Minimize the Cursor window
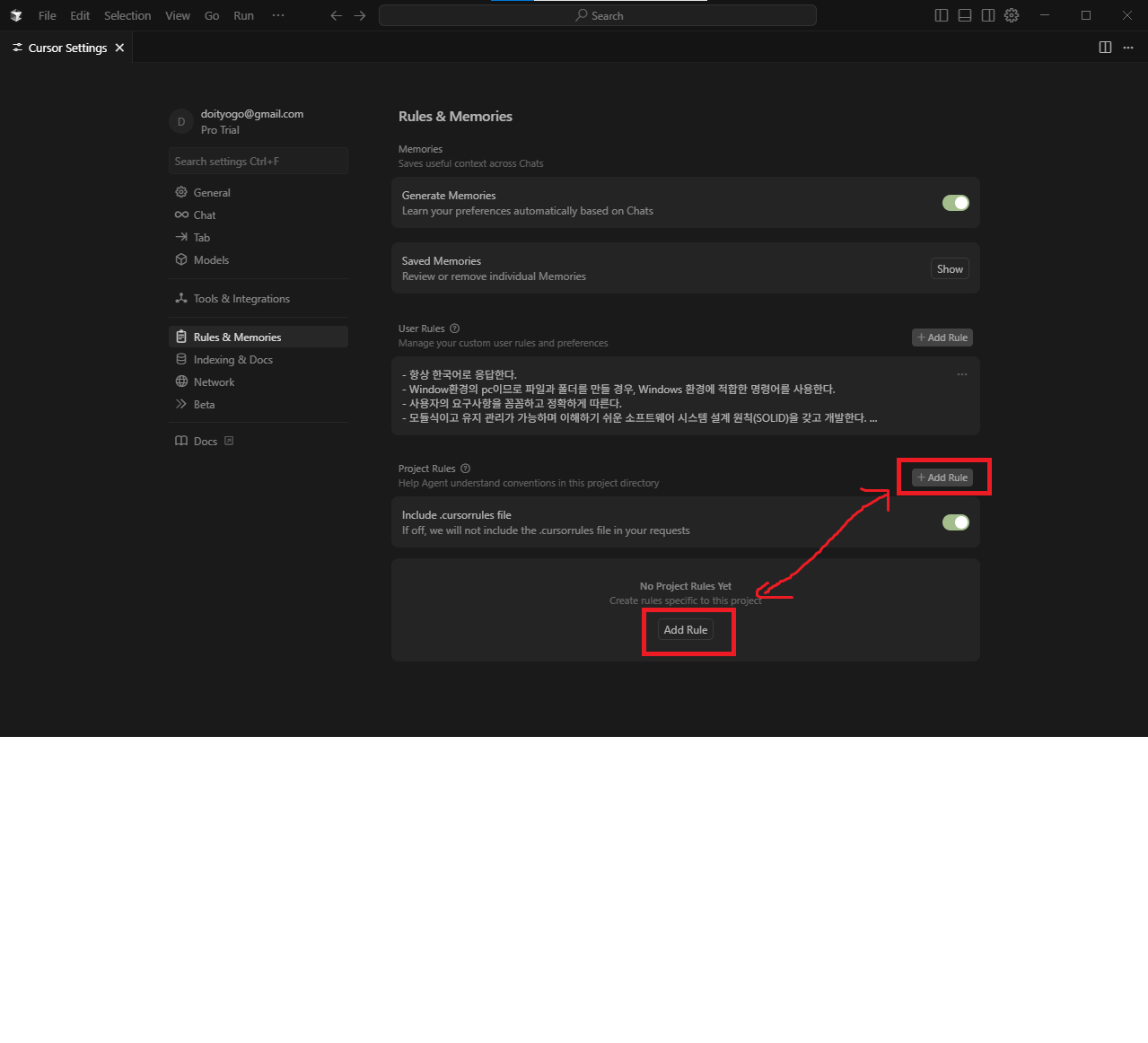The height and width of the screenshot is (1043, 1148). [x=1045, y=15]
